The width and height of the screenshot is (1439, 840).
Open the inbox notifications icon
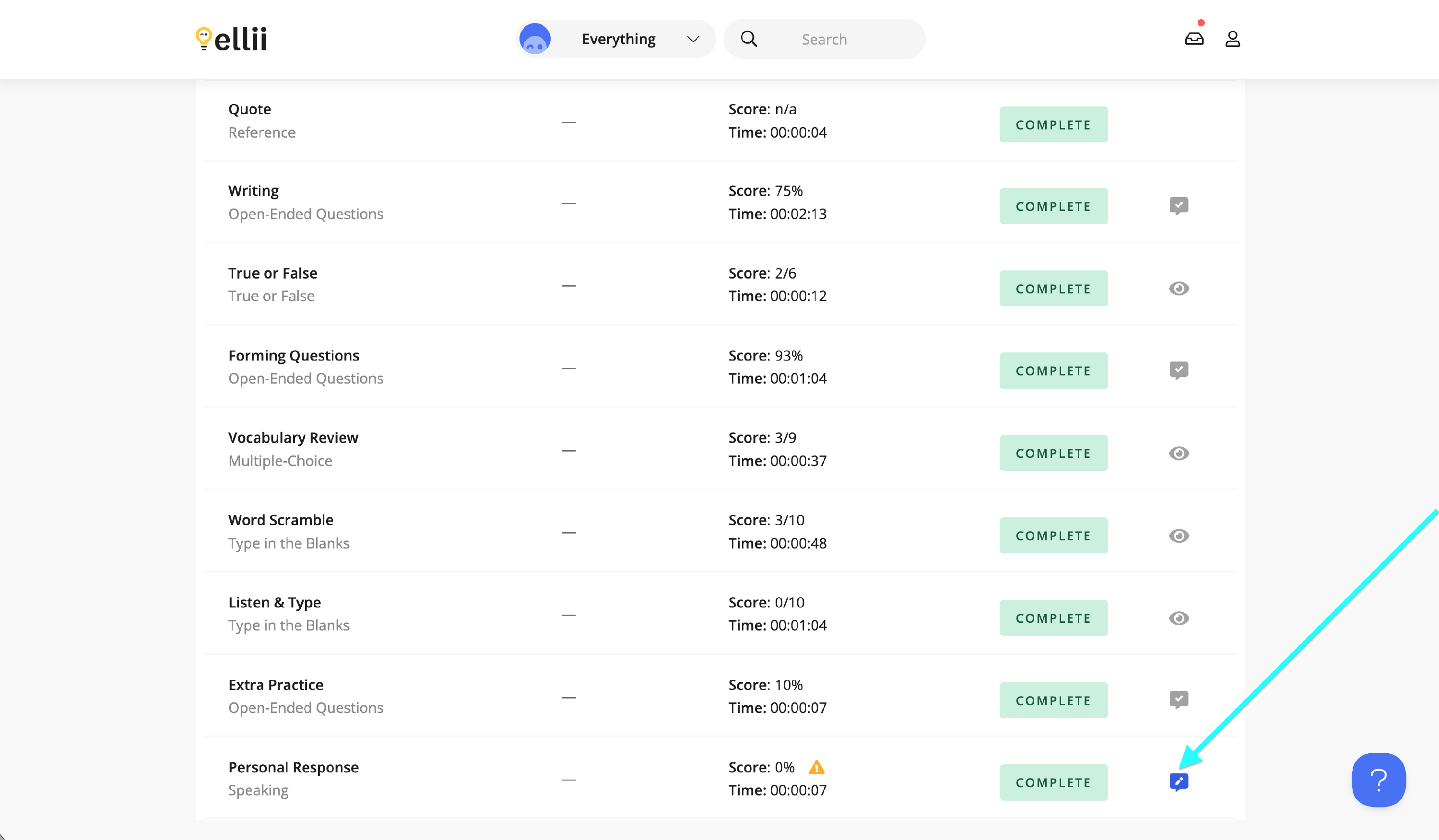pos(1194,39)
